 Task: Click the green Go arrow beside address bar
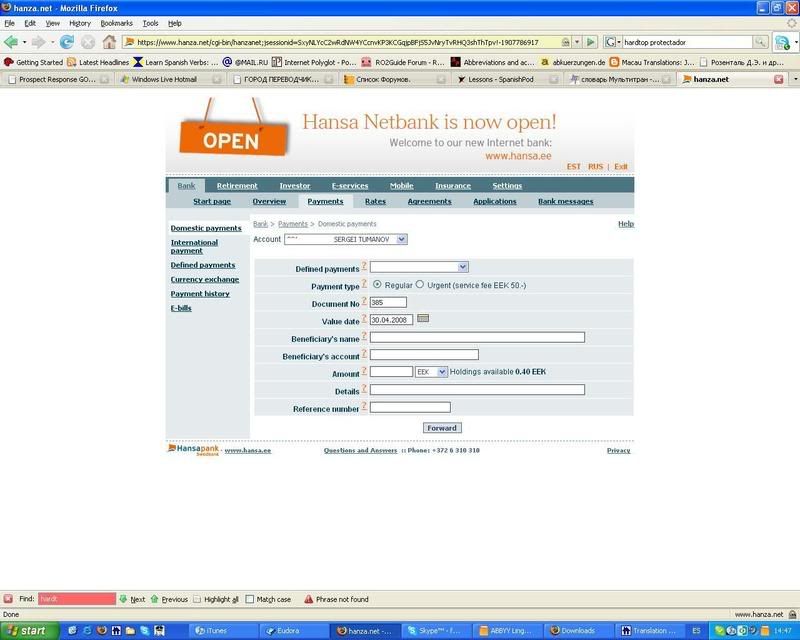(x=590, y=42)
